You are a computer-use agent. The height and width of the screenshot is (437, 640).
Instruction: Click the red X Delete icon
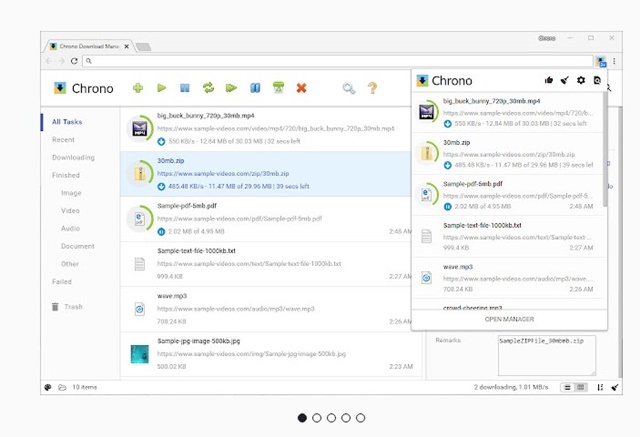tap(301, 88)
